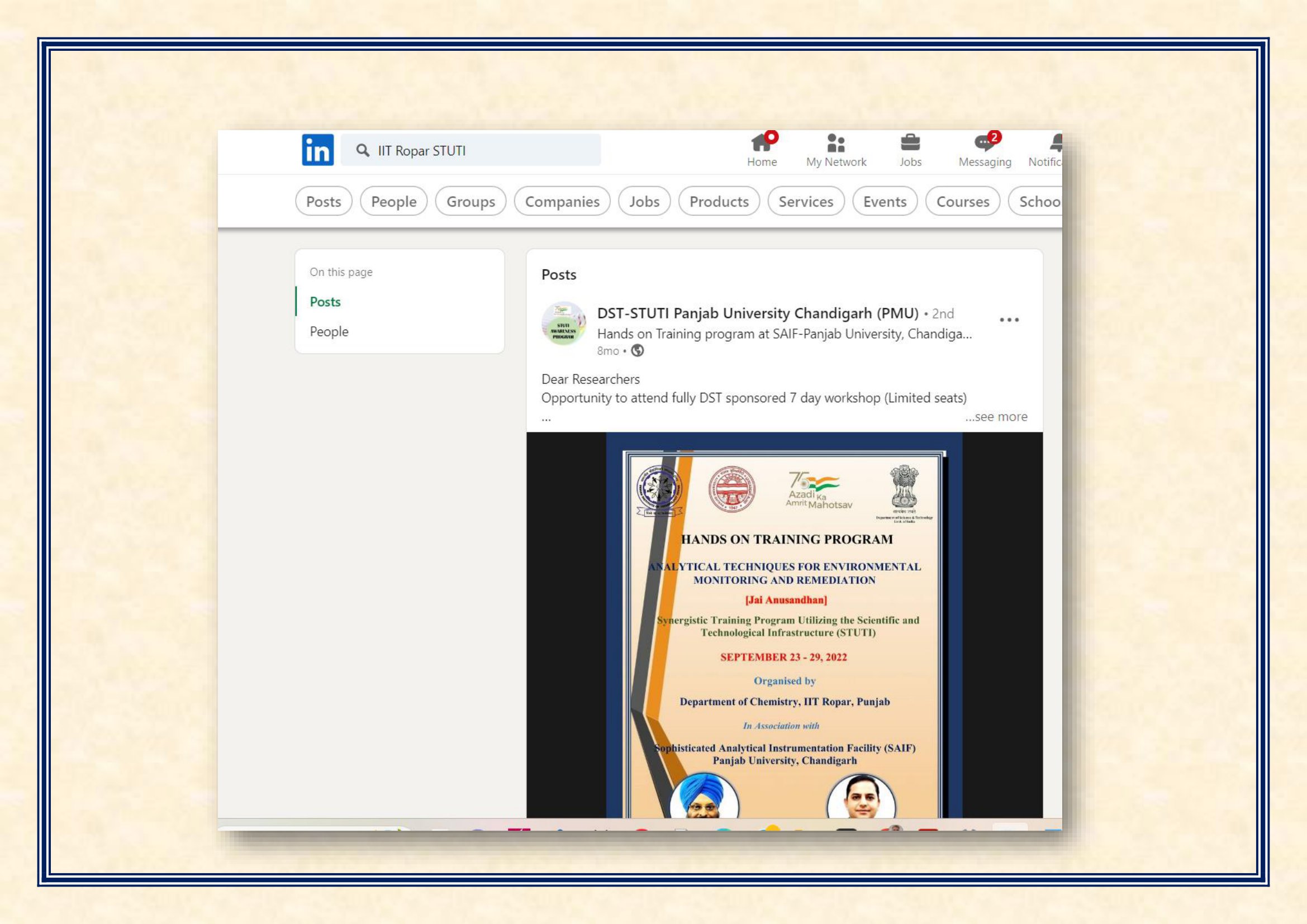1307x924 pixels.
Task: Filter results by Groups pill
Action: 470,202
